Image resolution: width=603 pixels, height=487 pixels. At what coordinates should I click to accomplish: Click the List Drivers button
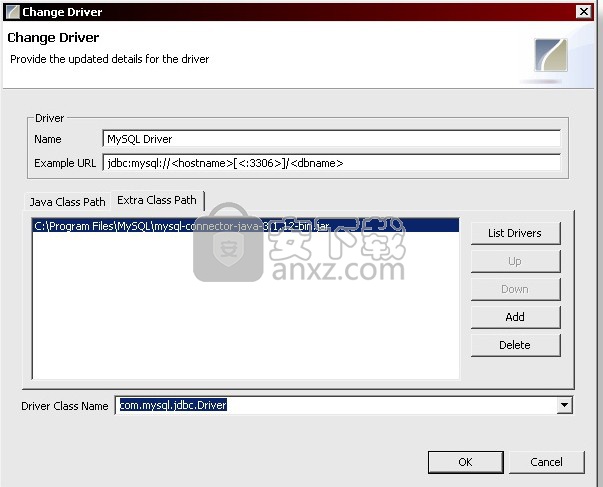tap(515, 233)
